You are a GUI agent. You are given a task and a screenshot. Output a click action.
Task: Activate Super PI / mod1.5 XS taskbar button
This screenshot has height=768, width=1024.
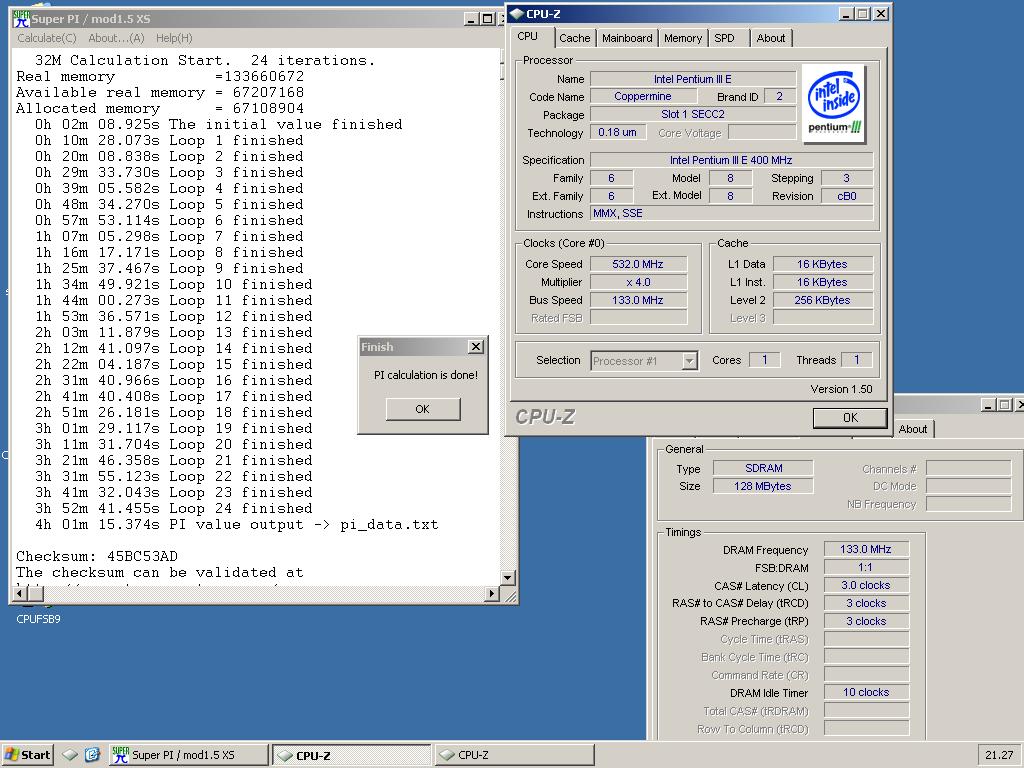click(x=188, y=755)
